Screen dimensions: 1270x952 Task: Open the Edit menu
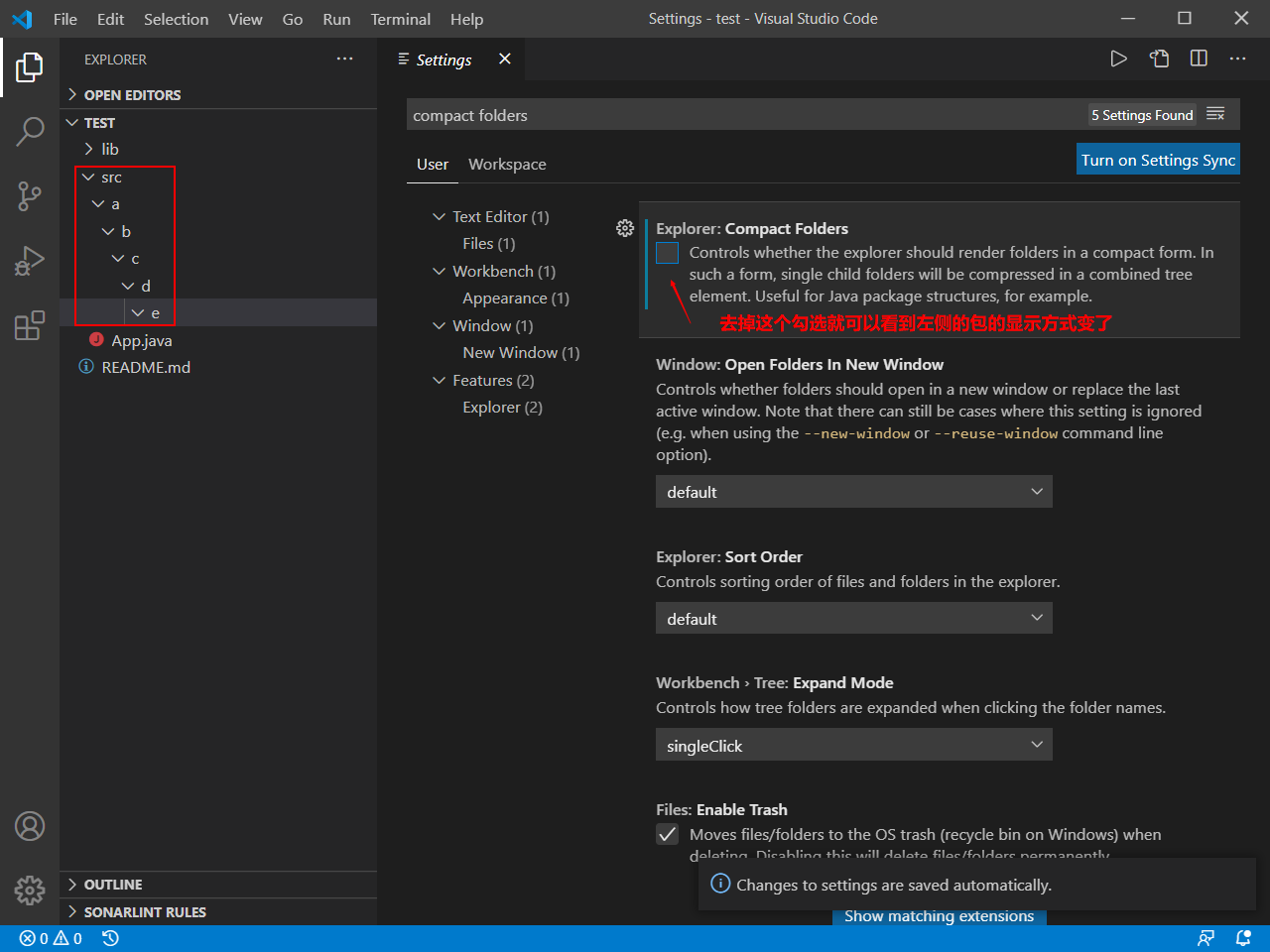coord(110,19)
